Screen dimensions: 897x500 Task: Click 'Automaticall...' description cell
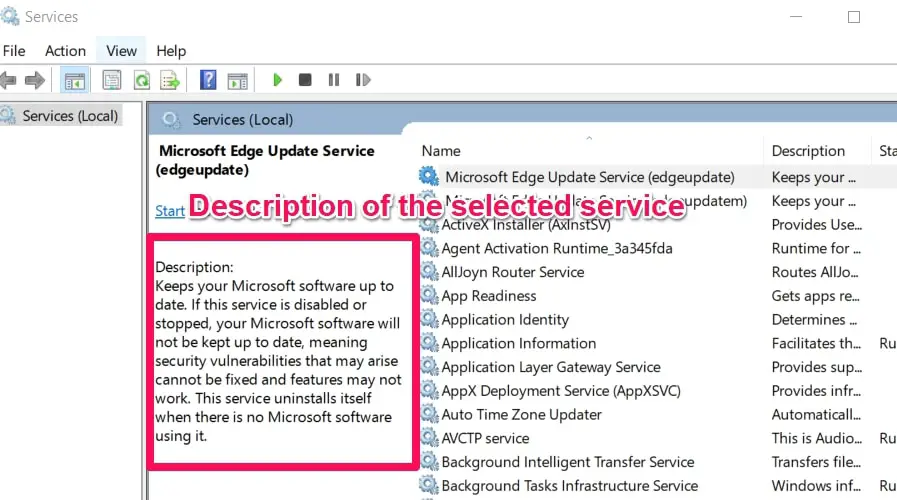point(816,415)
